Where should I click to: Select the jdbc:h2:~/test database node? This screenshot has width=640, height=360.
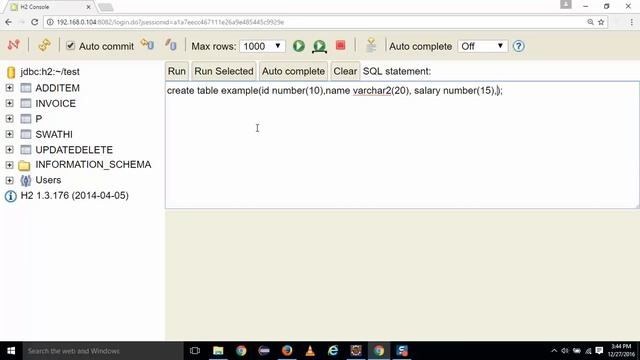coord(50,72)
